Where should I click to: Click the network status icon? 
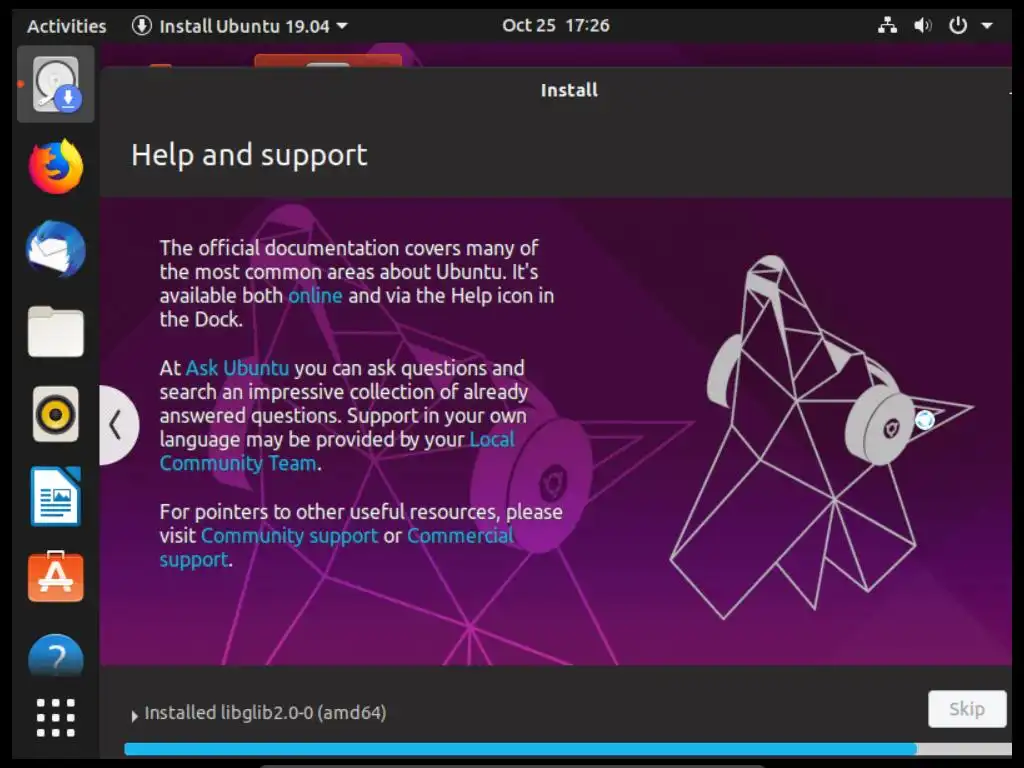pos(887,25)
